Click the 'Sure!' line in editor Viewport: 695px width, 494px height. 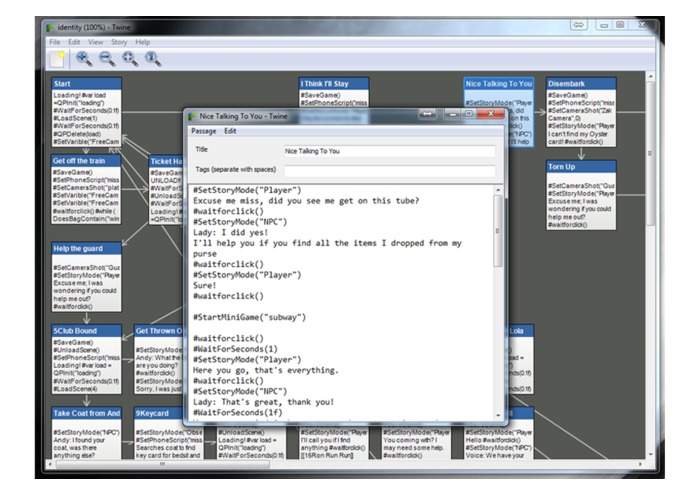(x=204, y=286)
